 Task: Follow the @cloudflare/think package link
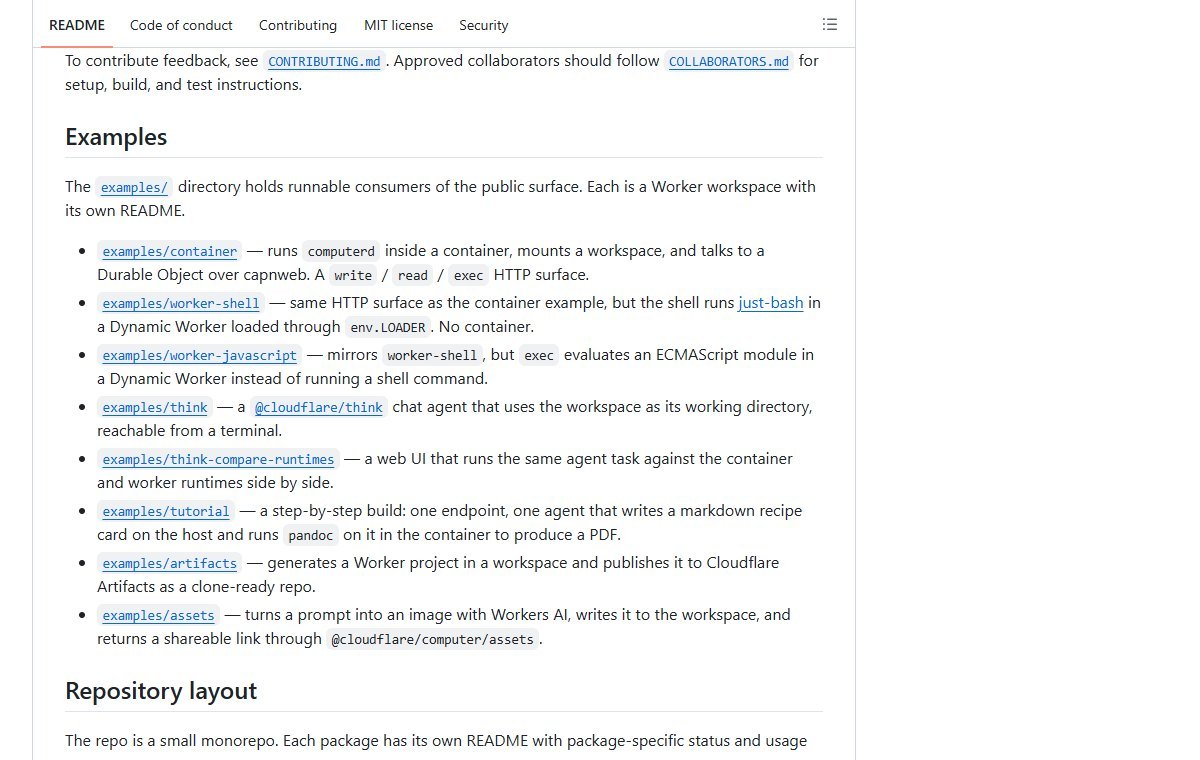(x=318, y=407)
